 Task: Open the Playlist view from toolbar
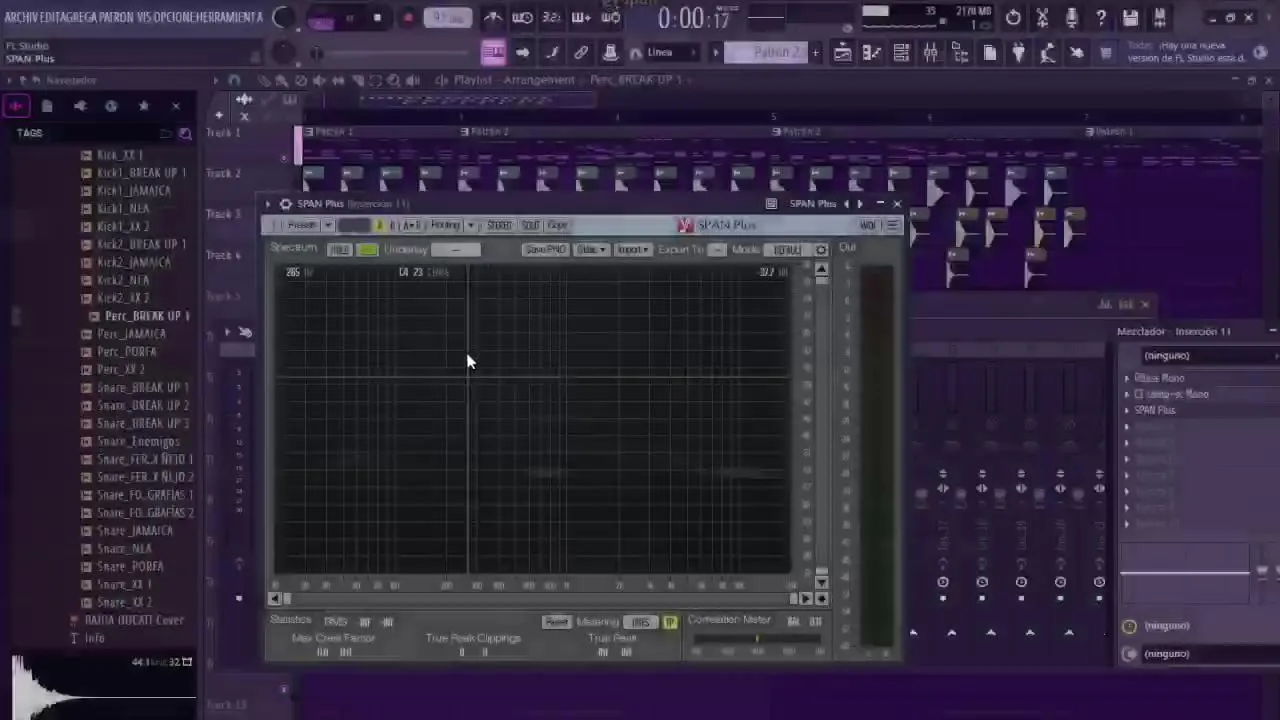pos(843,53)
